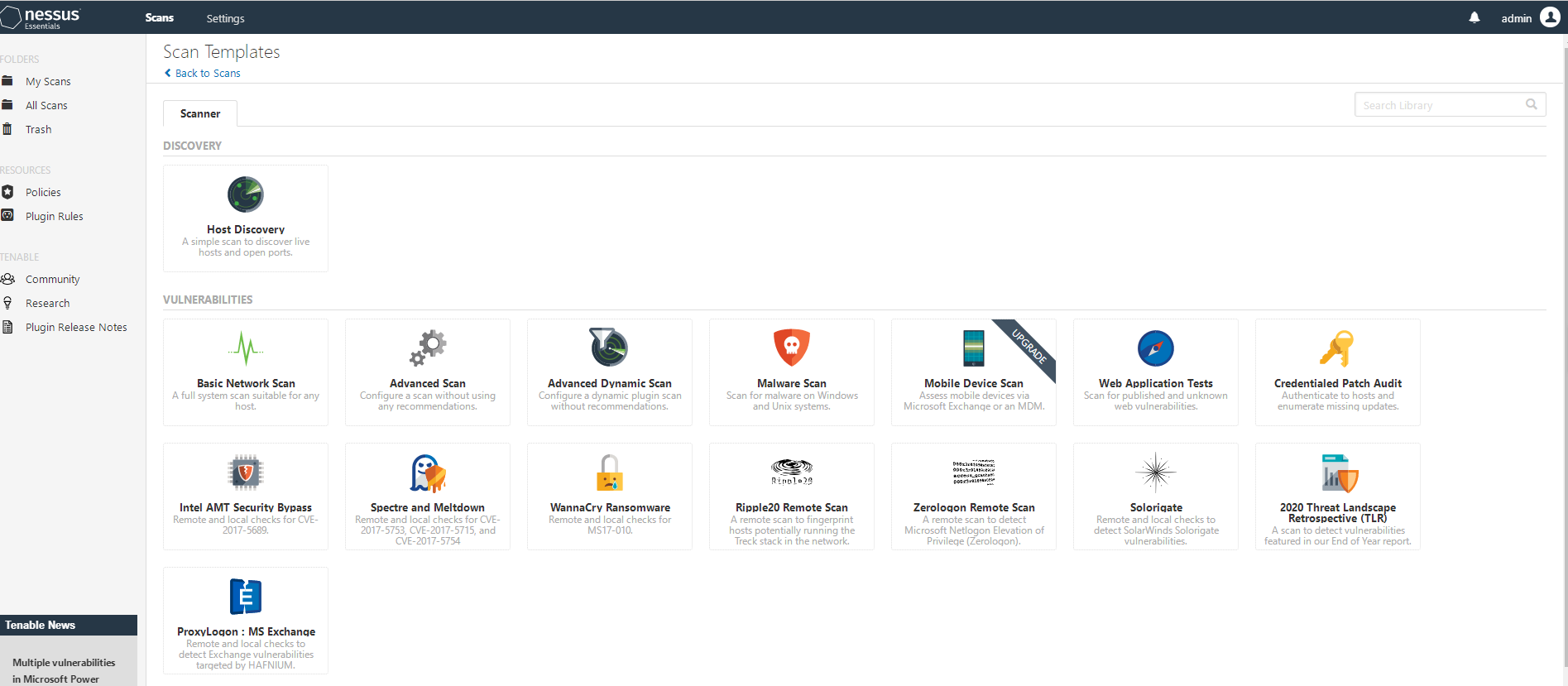Select Malware Scan template title
The image size is (1568, 686).
tap(792, 383)
